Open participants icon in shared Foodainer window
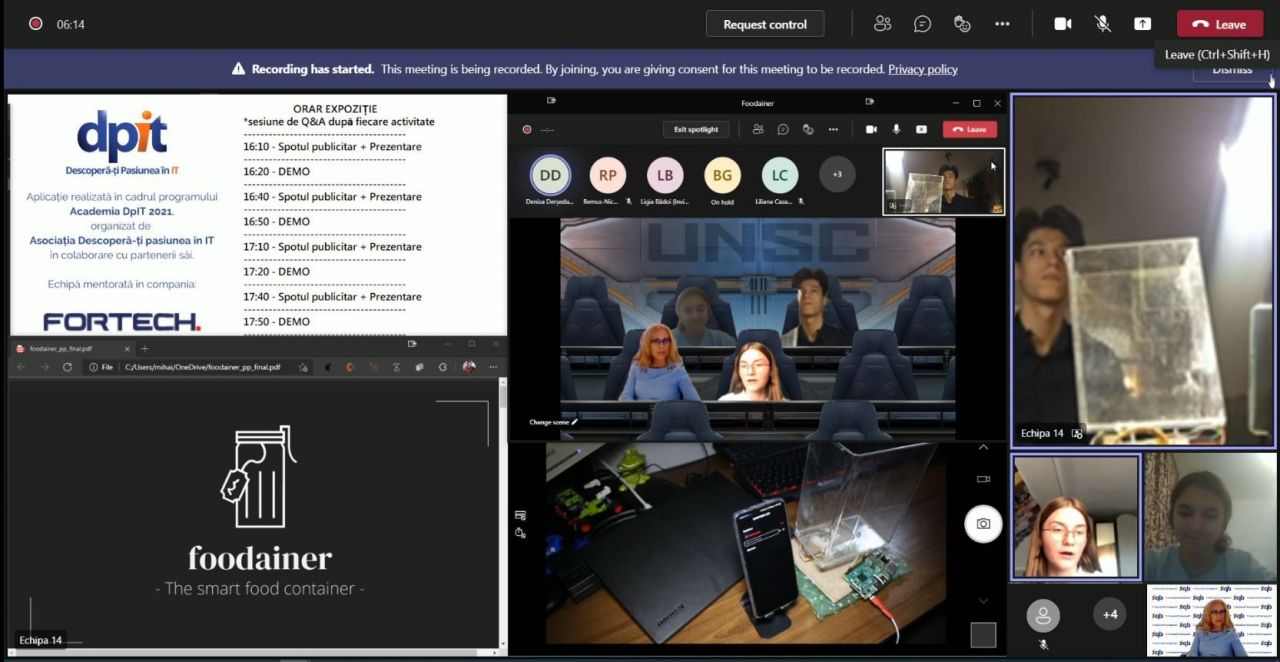Screen dimensions: 1280x662 point(758,129)
